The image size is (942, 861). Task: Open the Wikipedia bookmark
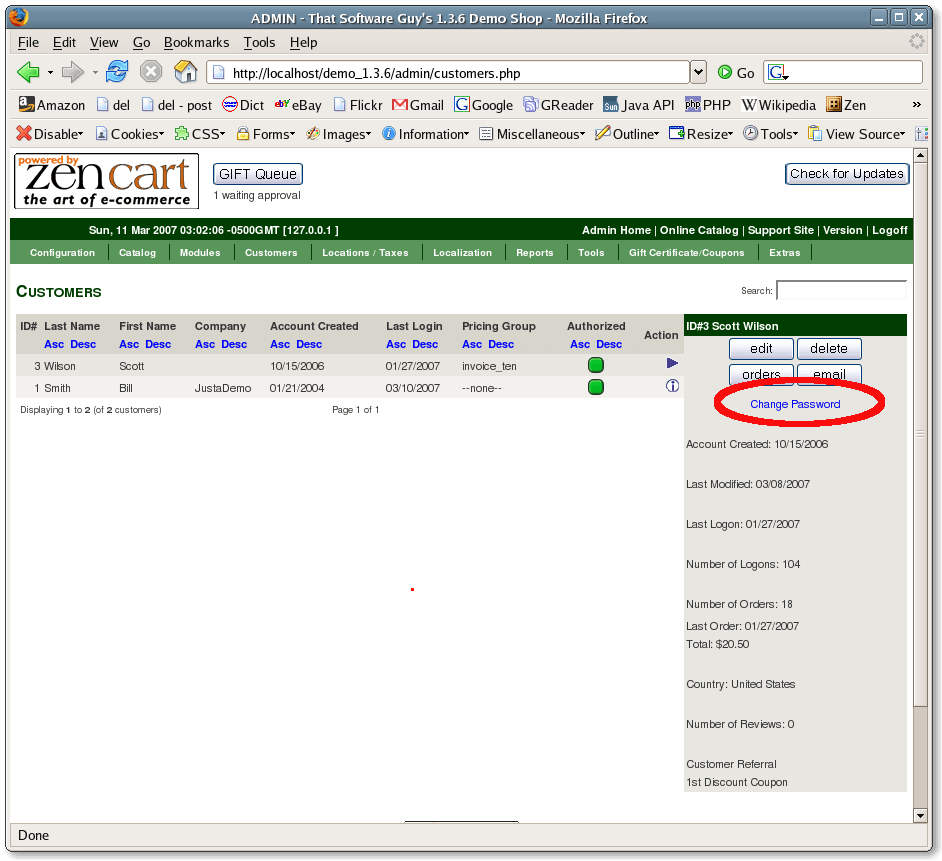[779, 105]
